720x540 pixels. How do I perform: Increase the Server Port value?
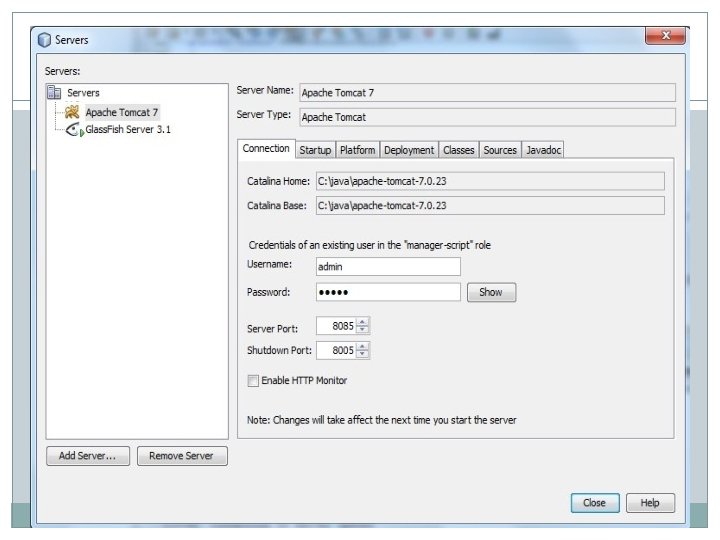[x=362, y=322]
